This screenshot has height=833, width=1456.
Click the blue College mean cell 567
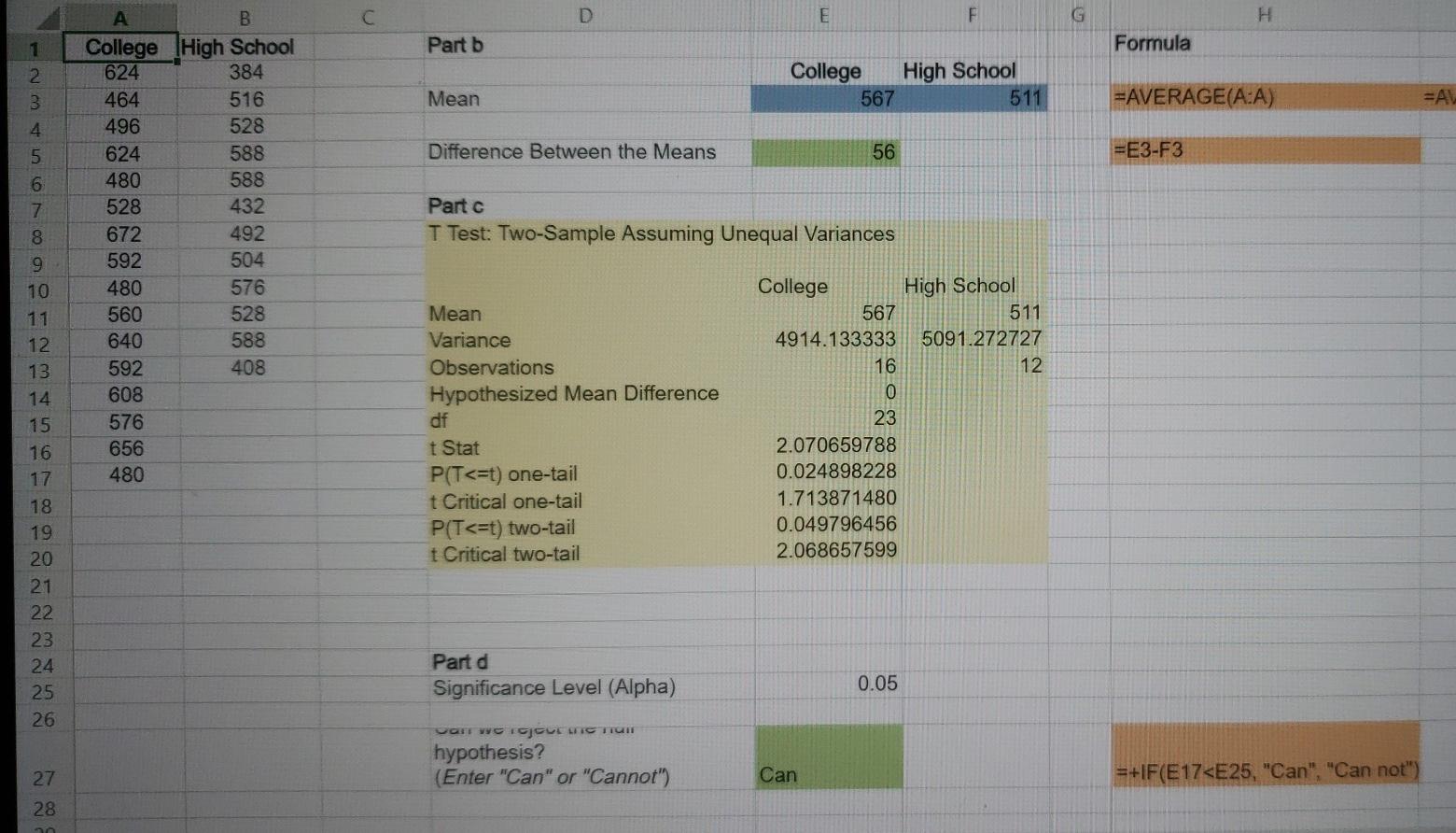coord(826,98)
